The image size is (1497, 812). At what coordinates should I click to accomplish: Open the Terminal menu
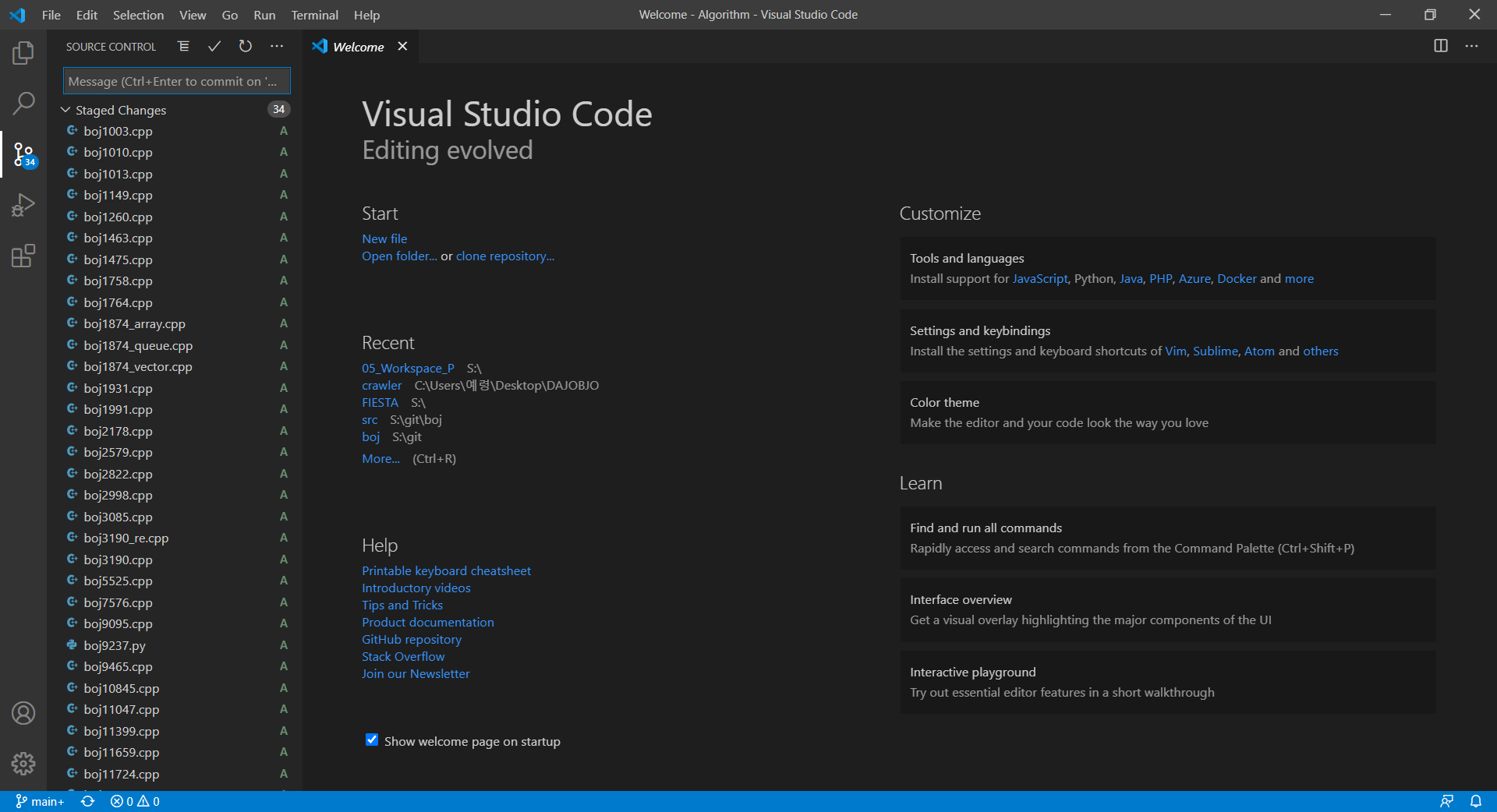314,15
